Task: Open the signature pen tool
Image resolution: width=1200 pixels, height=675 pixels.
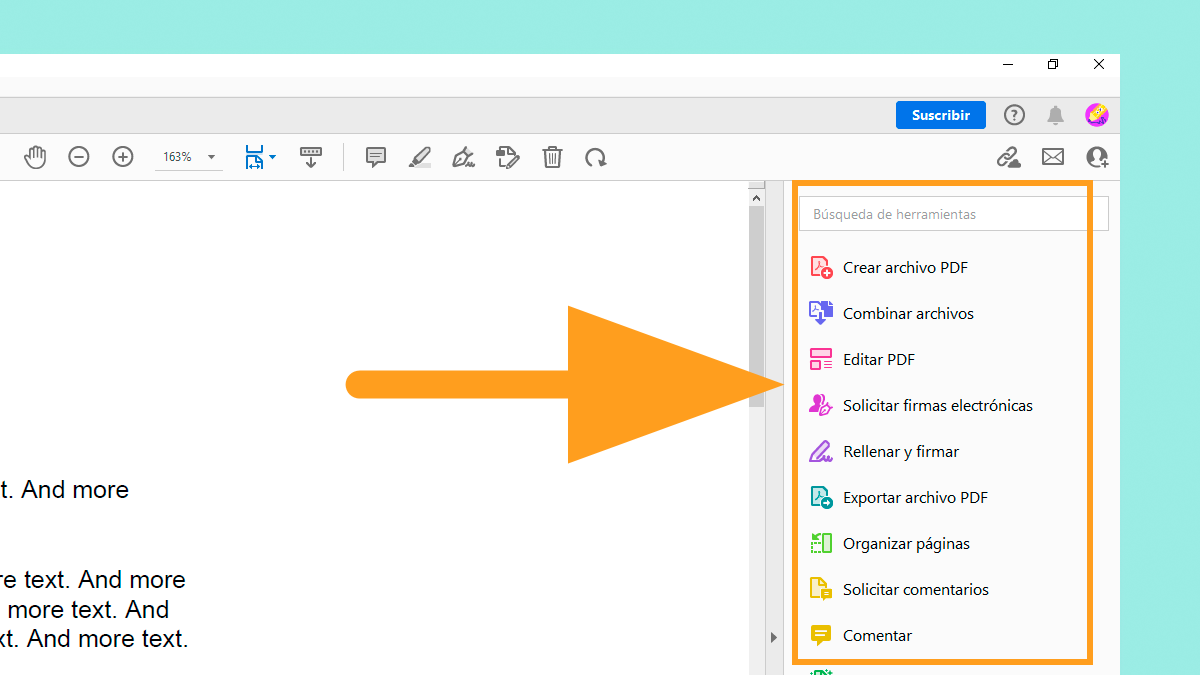Action: [463, 157]
